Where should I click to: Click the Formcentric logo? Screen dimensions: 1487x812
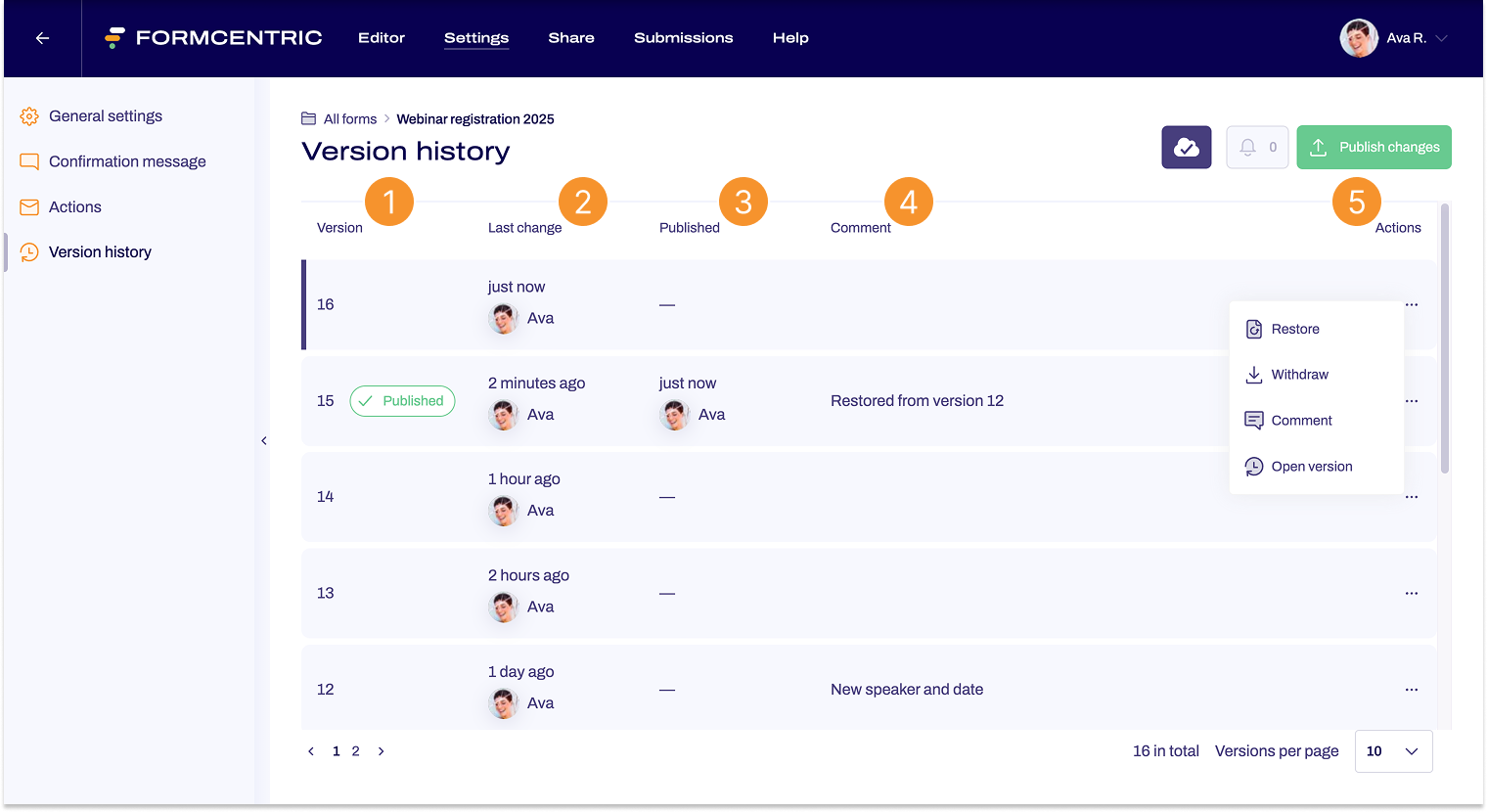tap(212, 37)
